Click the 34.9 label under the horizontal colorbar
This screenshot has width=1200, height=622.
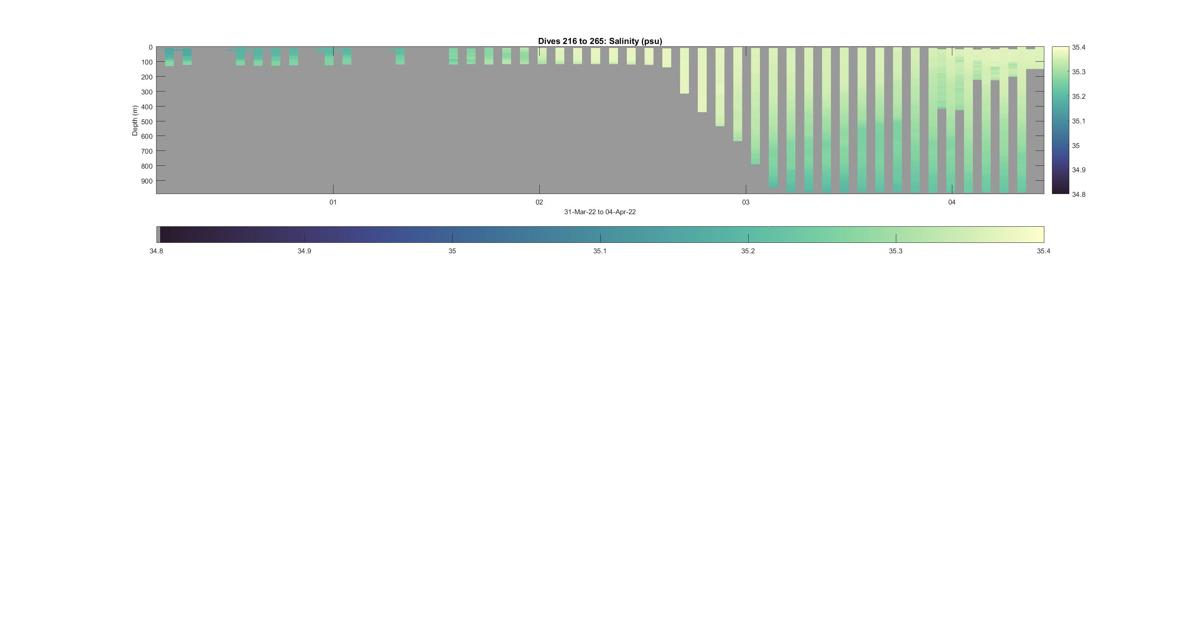(304, 251)
